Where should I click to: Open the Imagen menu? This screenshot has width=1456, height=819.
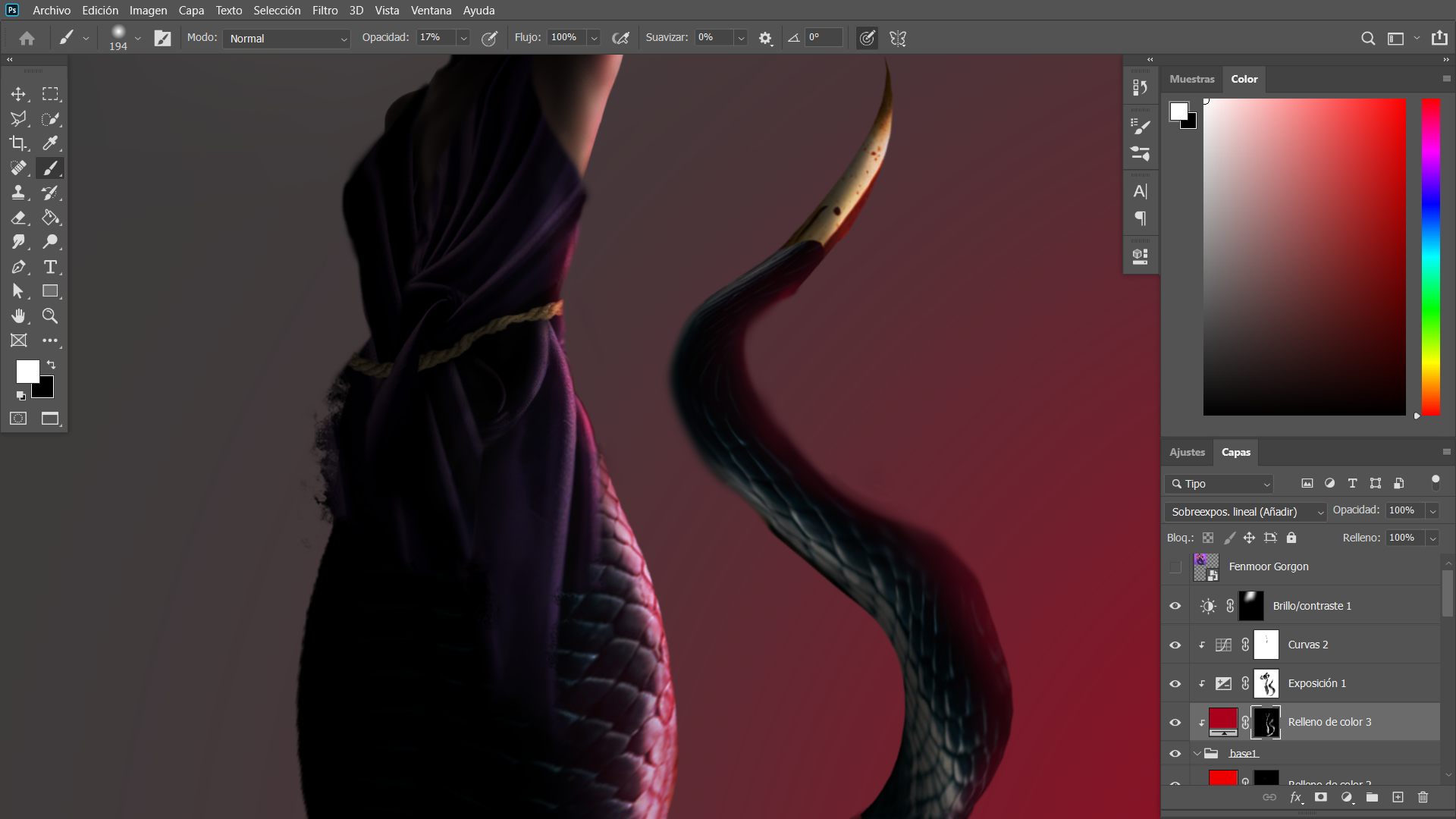coord(148,11)
